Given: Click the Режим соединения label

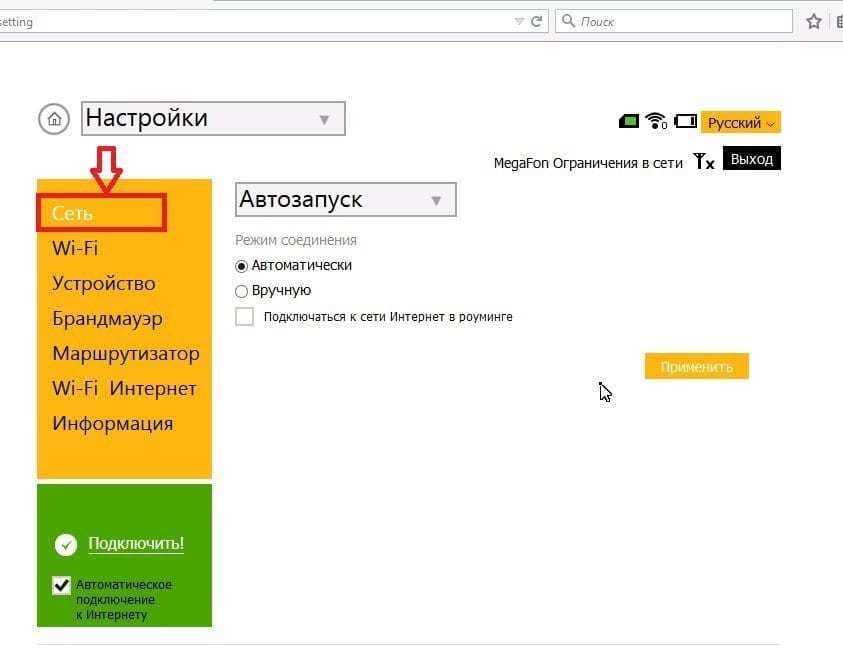Looking at the screenshot, I should (x=296, y=240).
